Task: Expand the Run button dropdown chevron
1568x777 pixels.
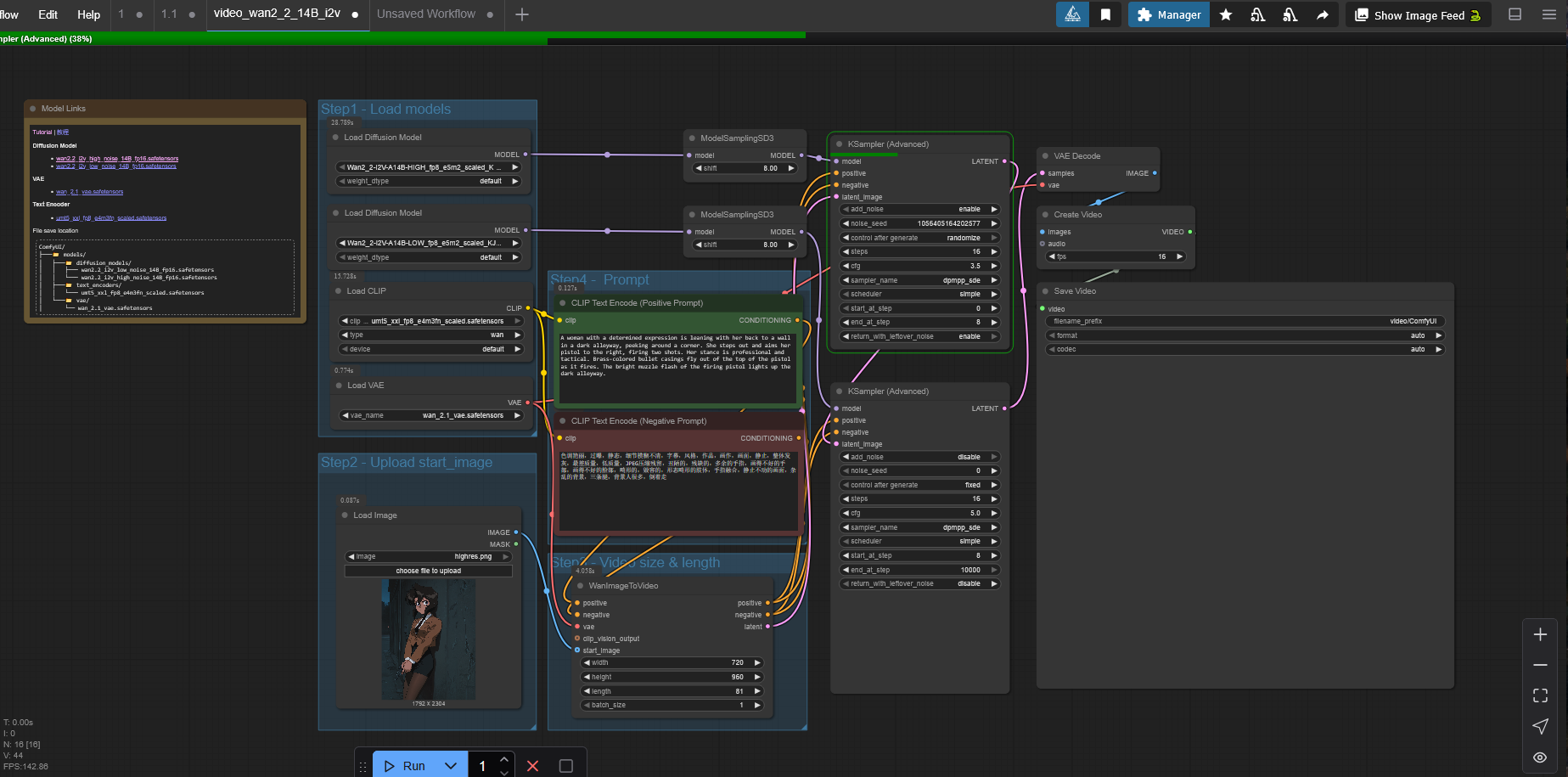Action: tap(451, 765)
